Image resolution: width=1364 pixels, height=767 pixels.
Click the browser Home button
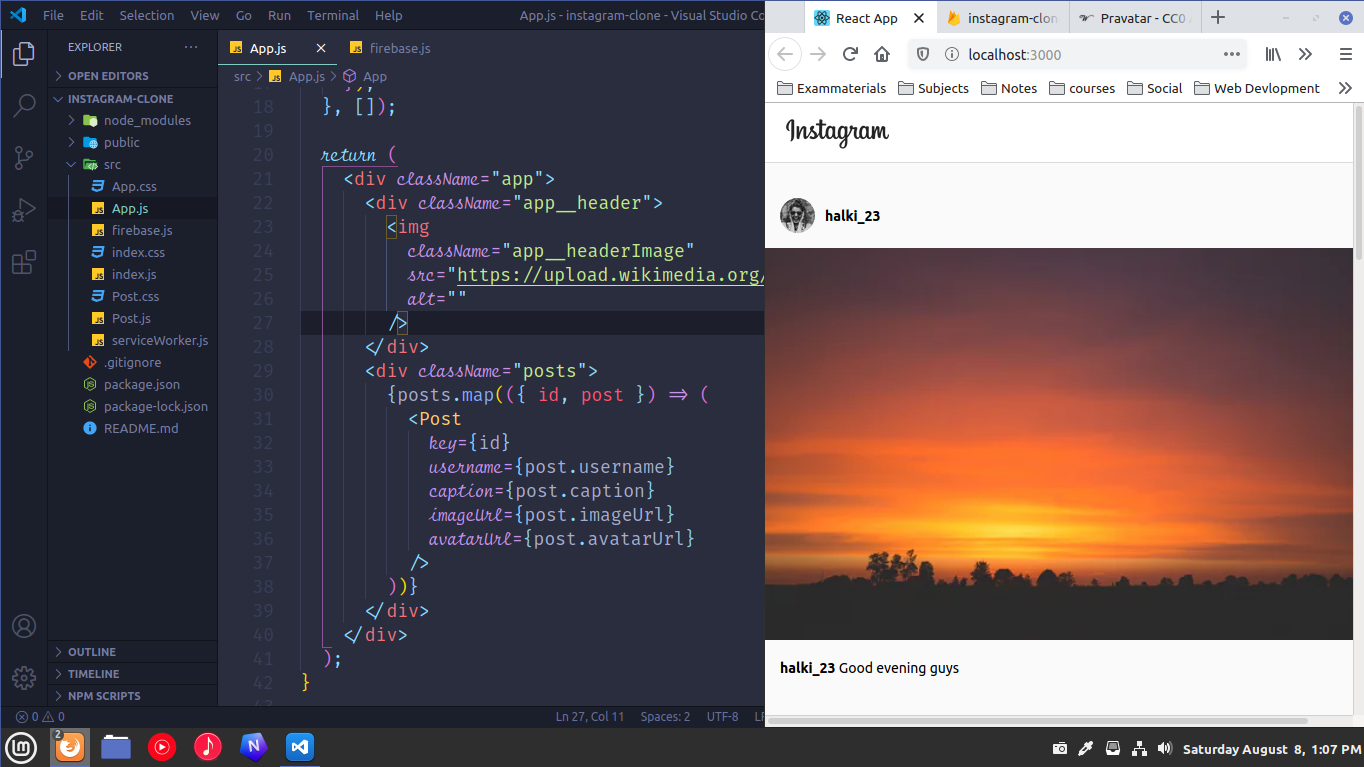click(x=882, y=55)
